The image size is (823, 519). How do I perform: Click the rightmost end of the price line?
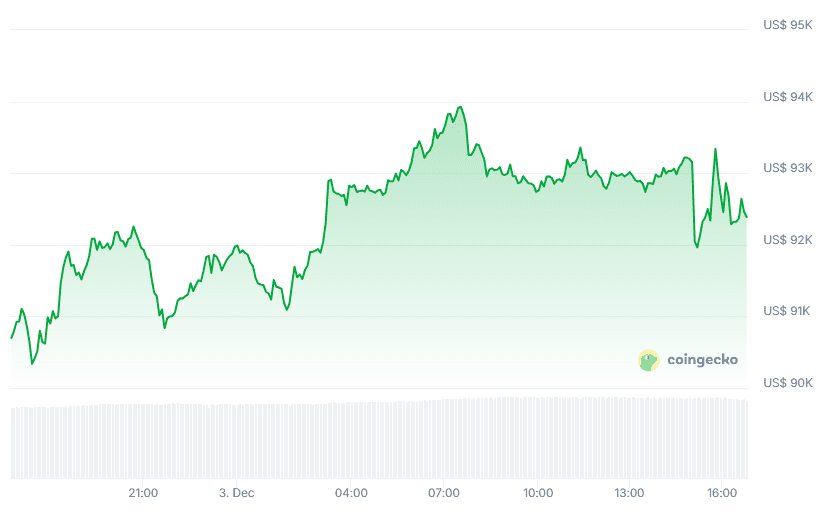click(x=747, y=217)
